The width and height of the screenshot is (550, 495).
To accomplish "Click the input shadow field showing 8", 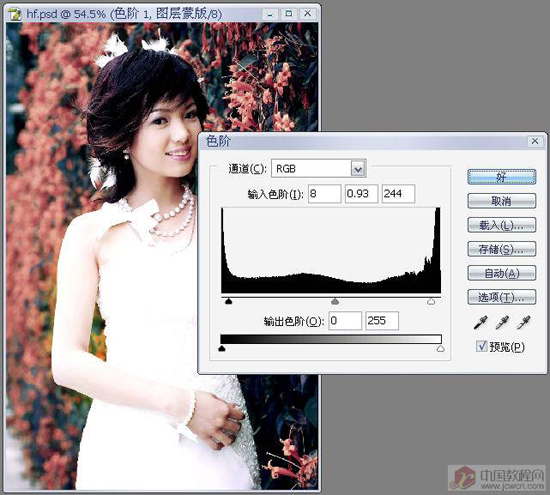I will point(324,194).
